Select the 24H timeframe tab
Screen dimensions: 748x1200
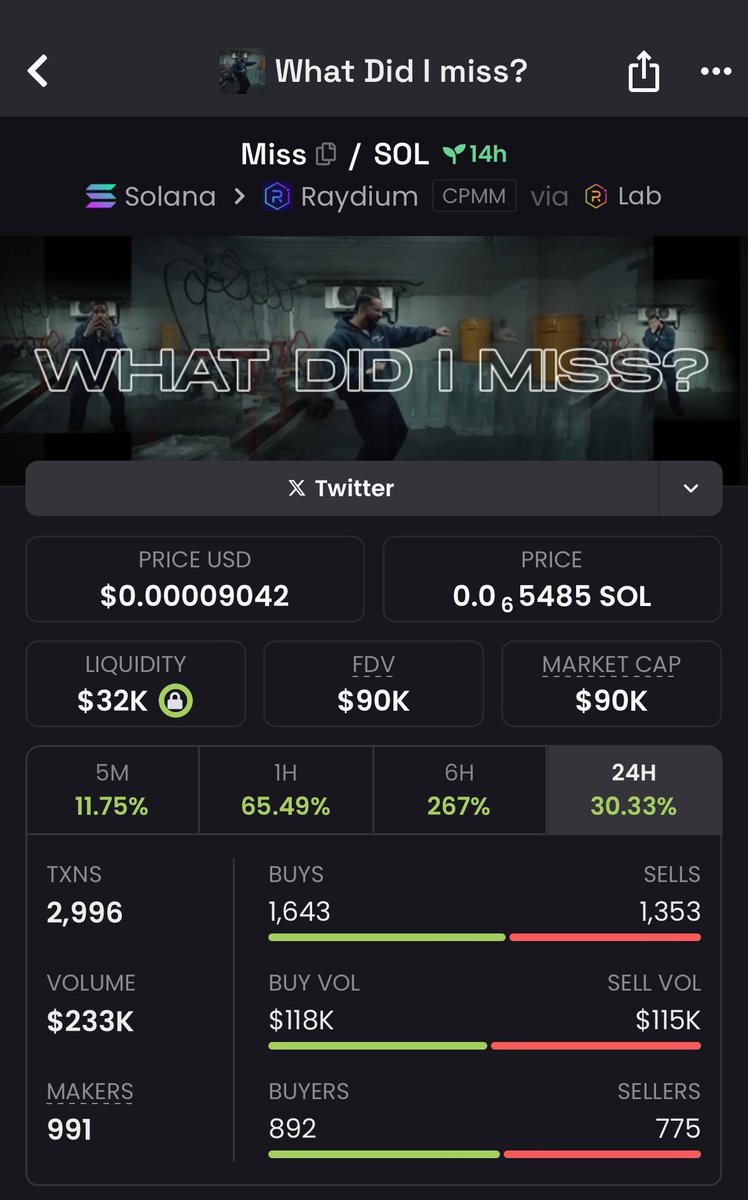(x=634, y=790)
